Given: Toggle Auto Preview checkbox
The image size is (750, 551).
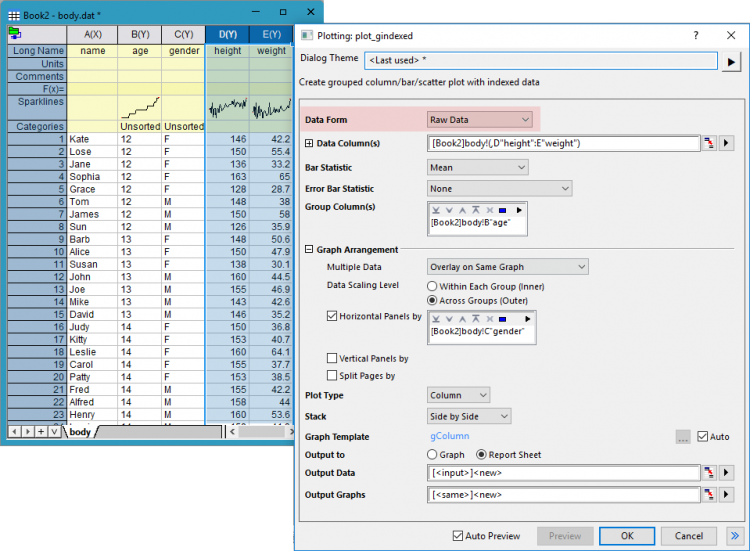Looking at the screenshot, I should pos(458,536).
